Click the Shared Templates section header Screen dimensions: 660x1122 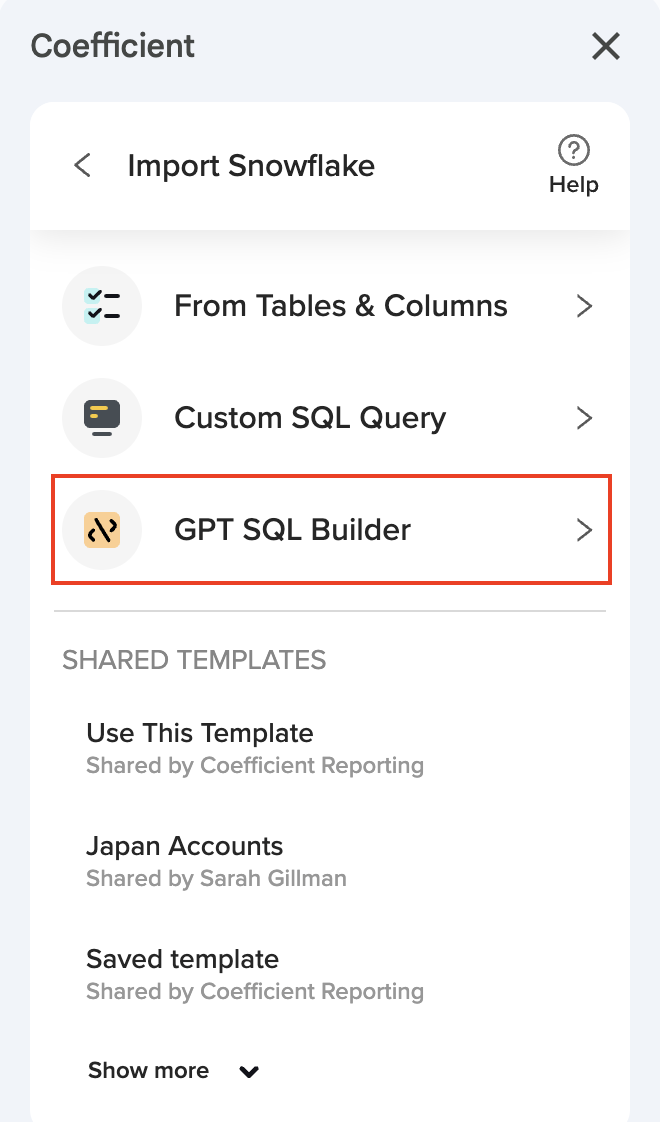[194, 660]
